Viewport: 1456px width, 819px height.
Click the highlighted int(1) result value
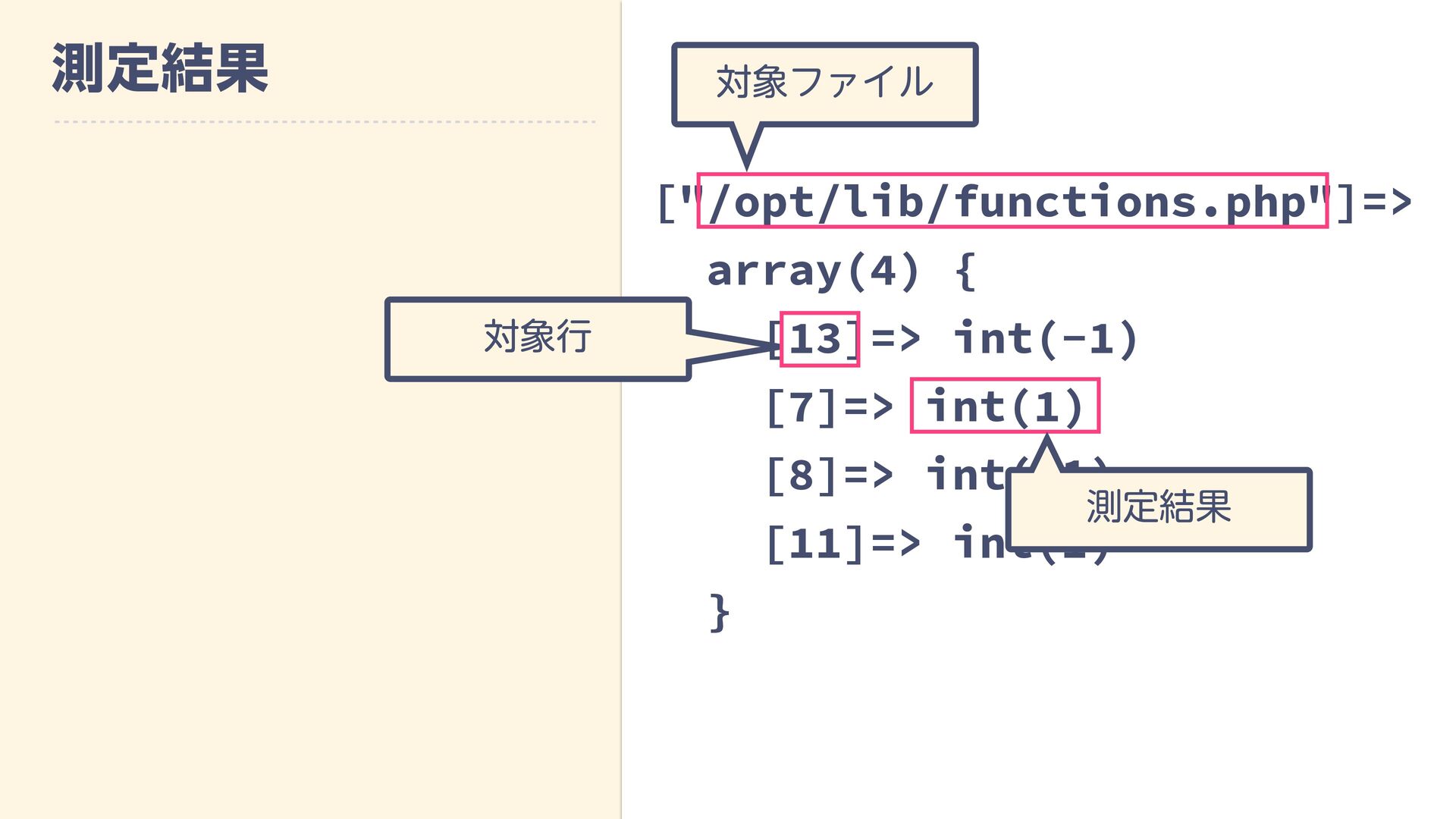tap(1004, 406)
